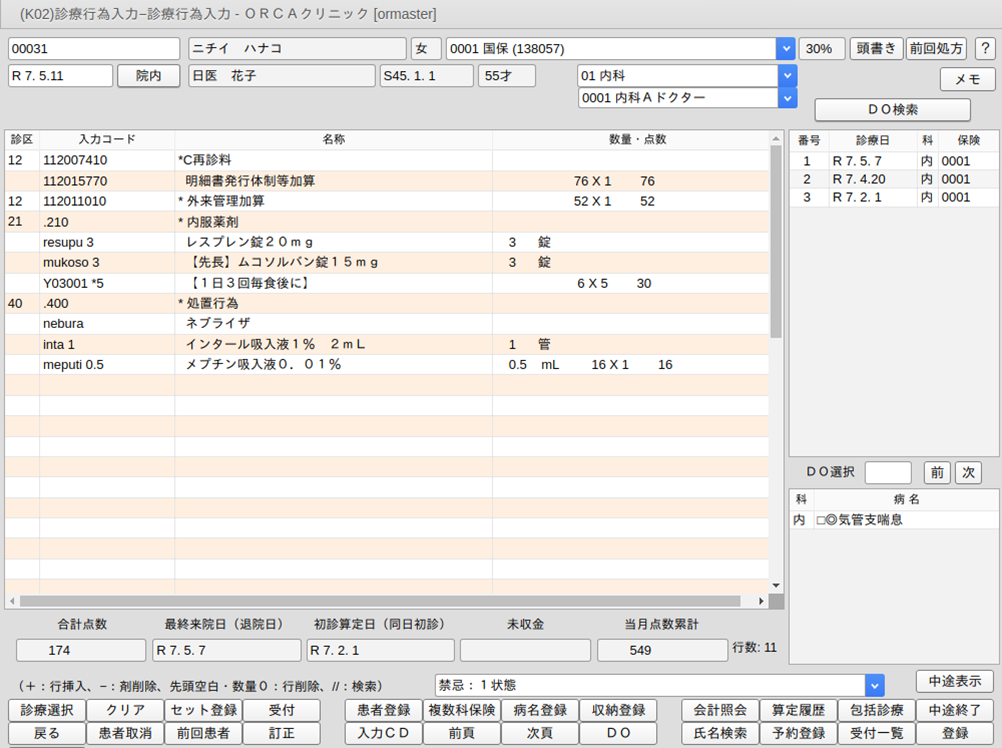The width and height of the screenshot is (1002, 748).
Task: Click the 中途終了 button
Action: click(x=954, y=710)
